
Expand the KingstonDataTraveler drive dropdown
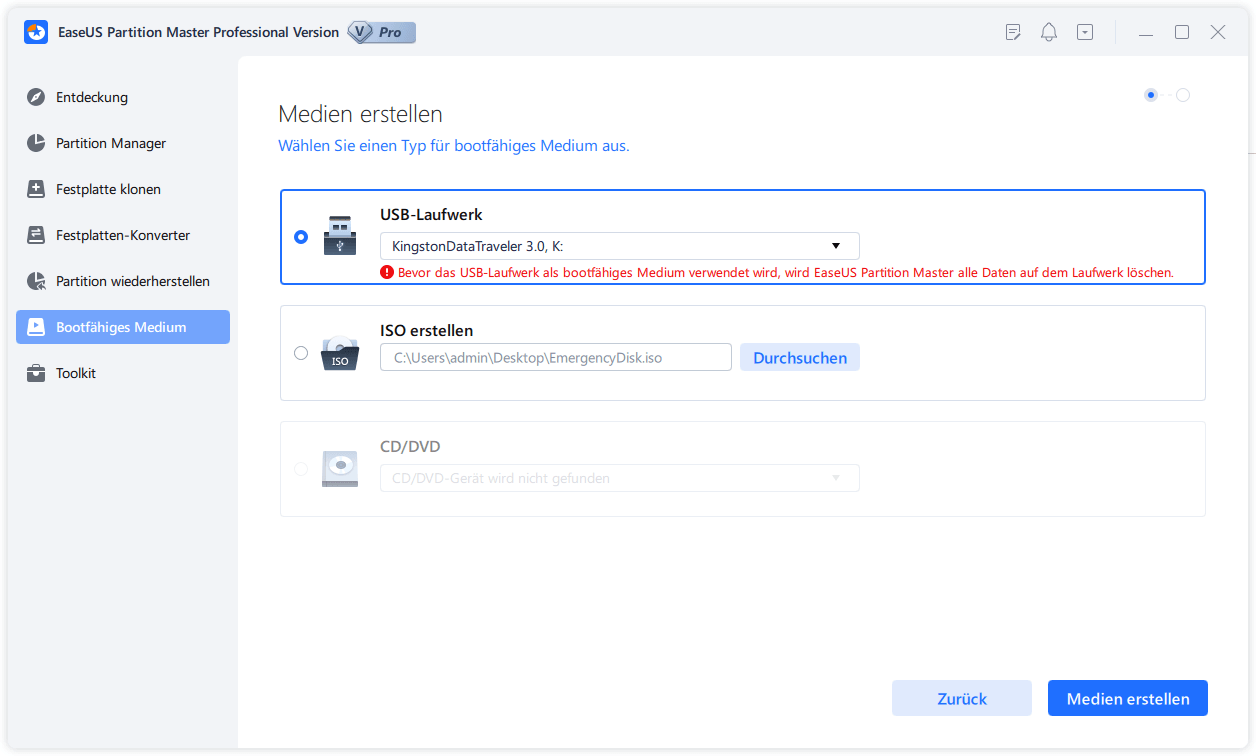point(620,246)
